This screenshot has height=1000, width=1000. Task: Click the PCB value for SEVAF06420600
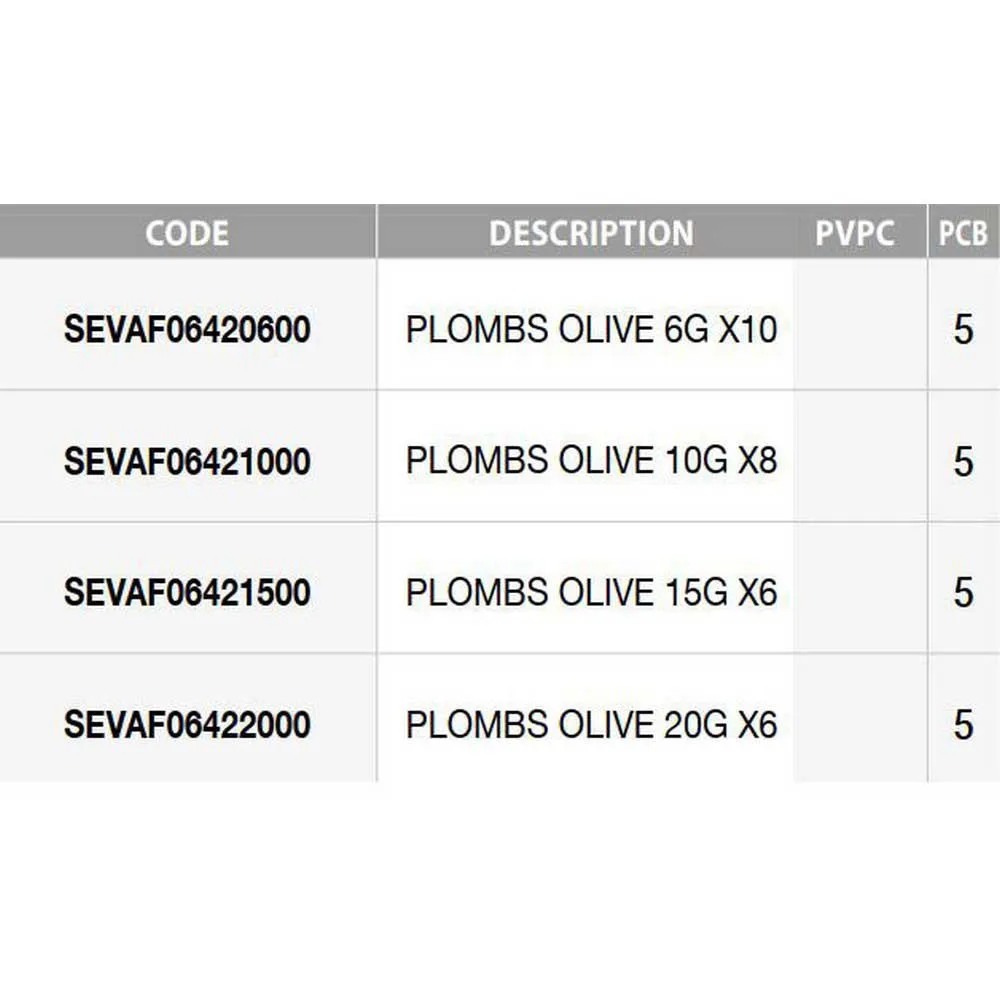click(x=963, y=330)
